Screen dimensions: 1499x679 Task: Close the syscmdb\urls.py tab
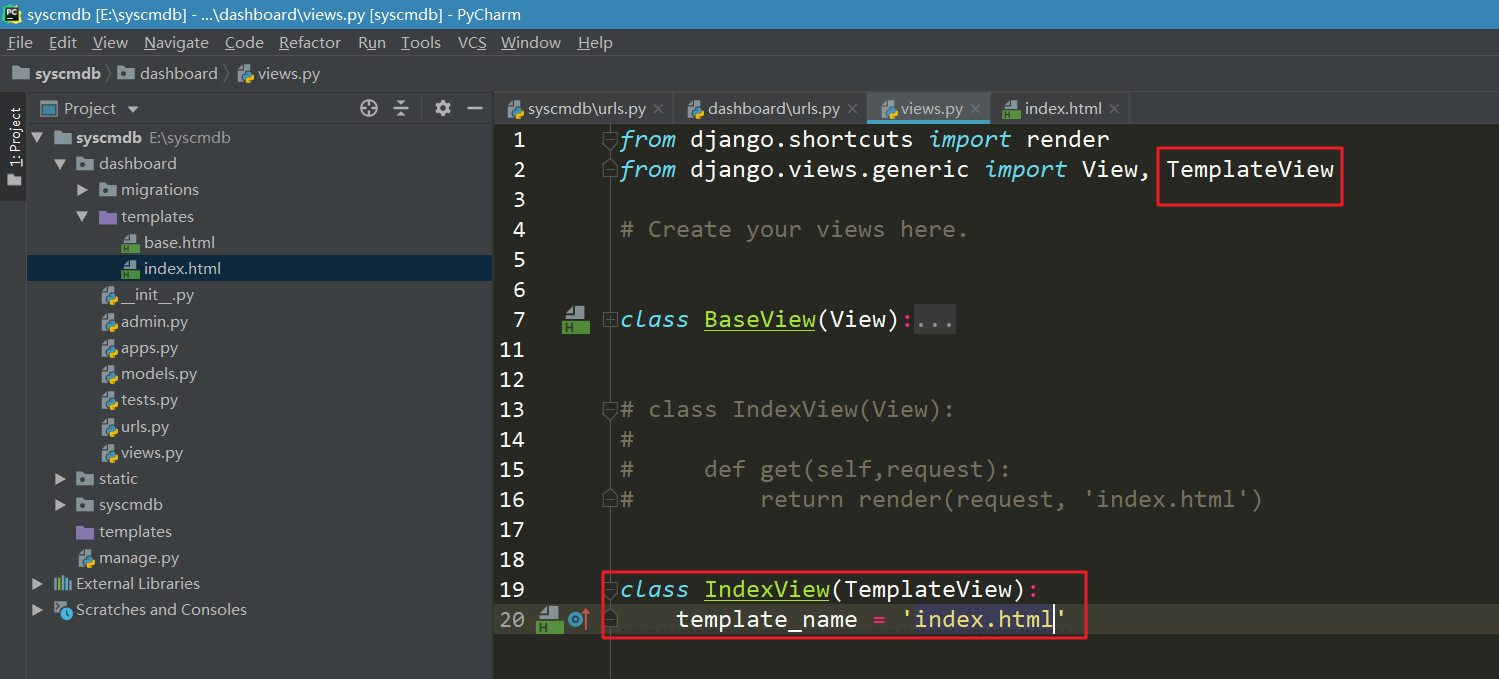659,109
